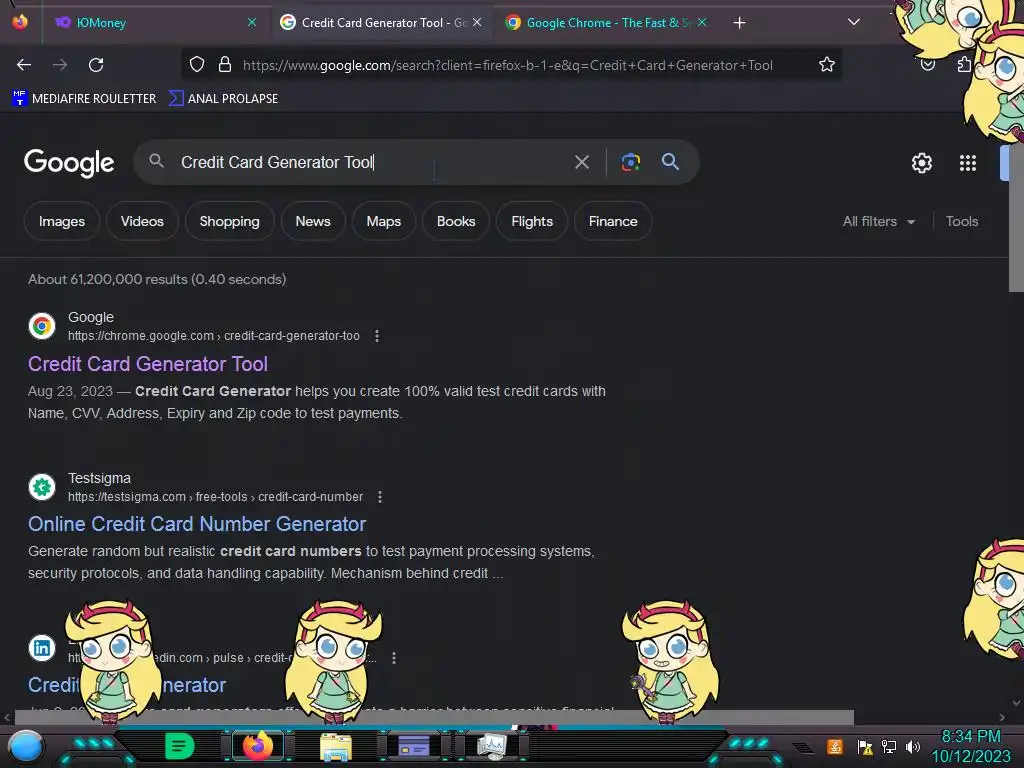1024x768 pixels.
Task: Filter results by Maps
Action: coord(384,221)
